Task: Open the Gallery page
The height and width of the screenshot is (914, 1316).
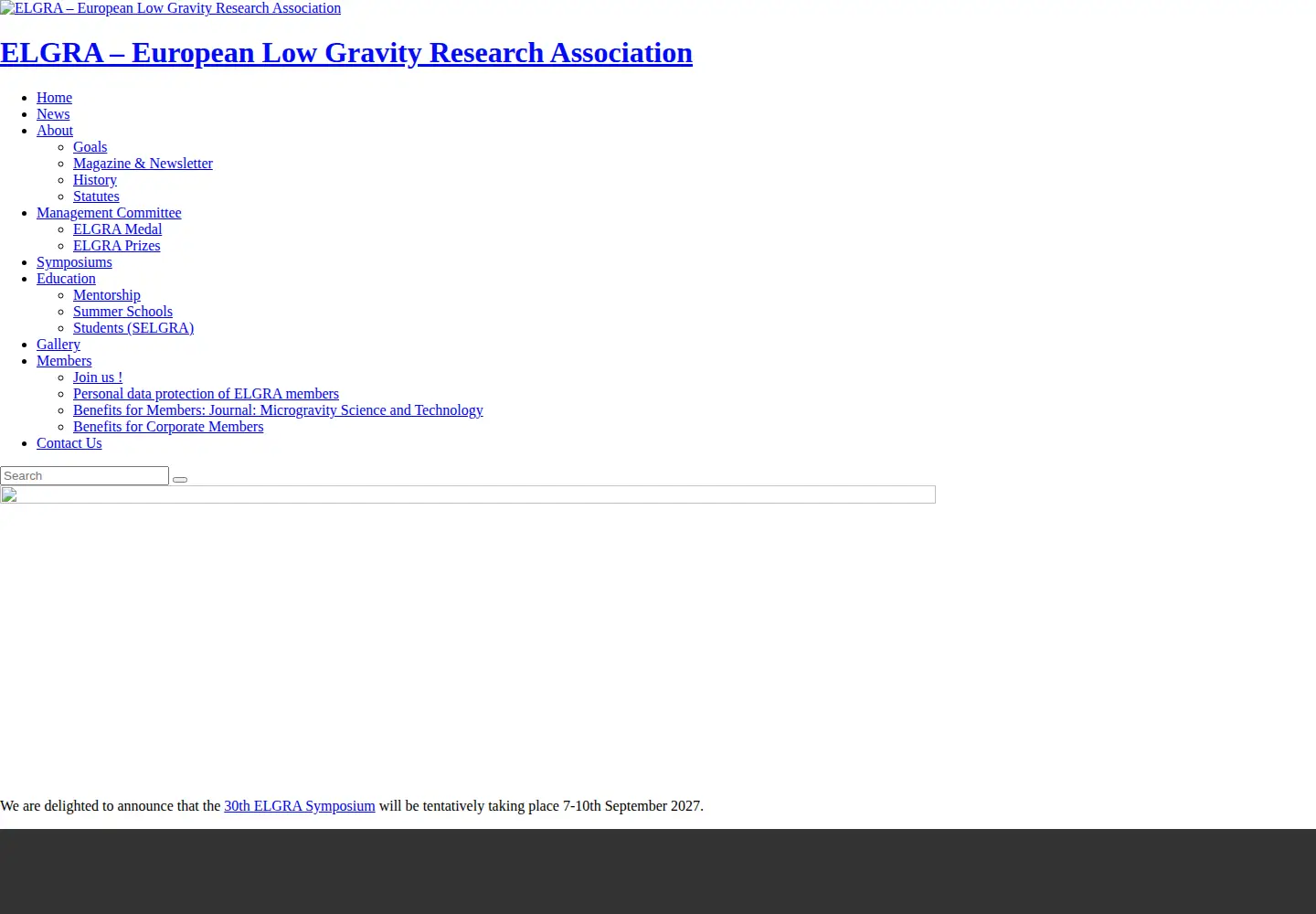Action: [x=58, y=345]
